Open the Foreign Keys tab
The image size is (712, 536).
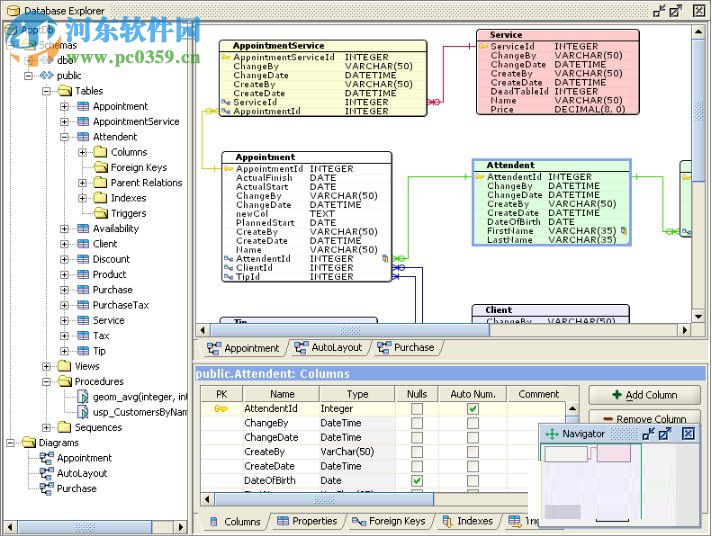tap(389, 521)
